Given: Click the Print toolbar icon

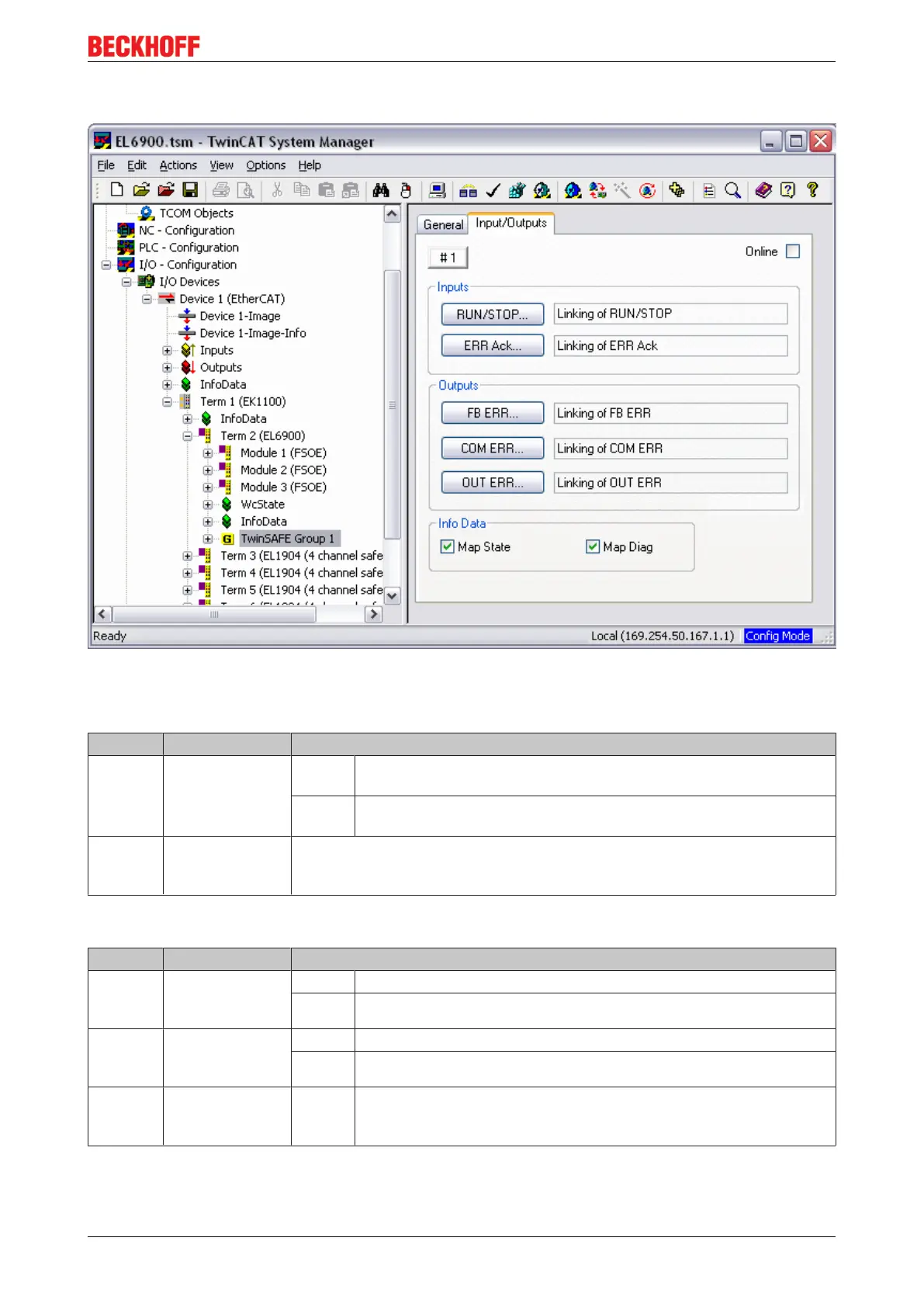Looking at the screenshot, I should [221, 190].
